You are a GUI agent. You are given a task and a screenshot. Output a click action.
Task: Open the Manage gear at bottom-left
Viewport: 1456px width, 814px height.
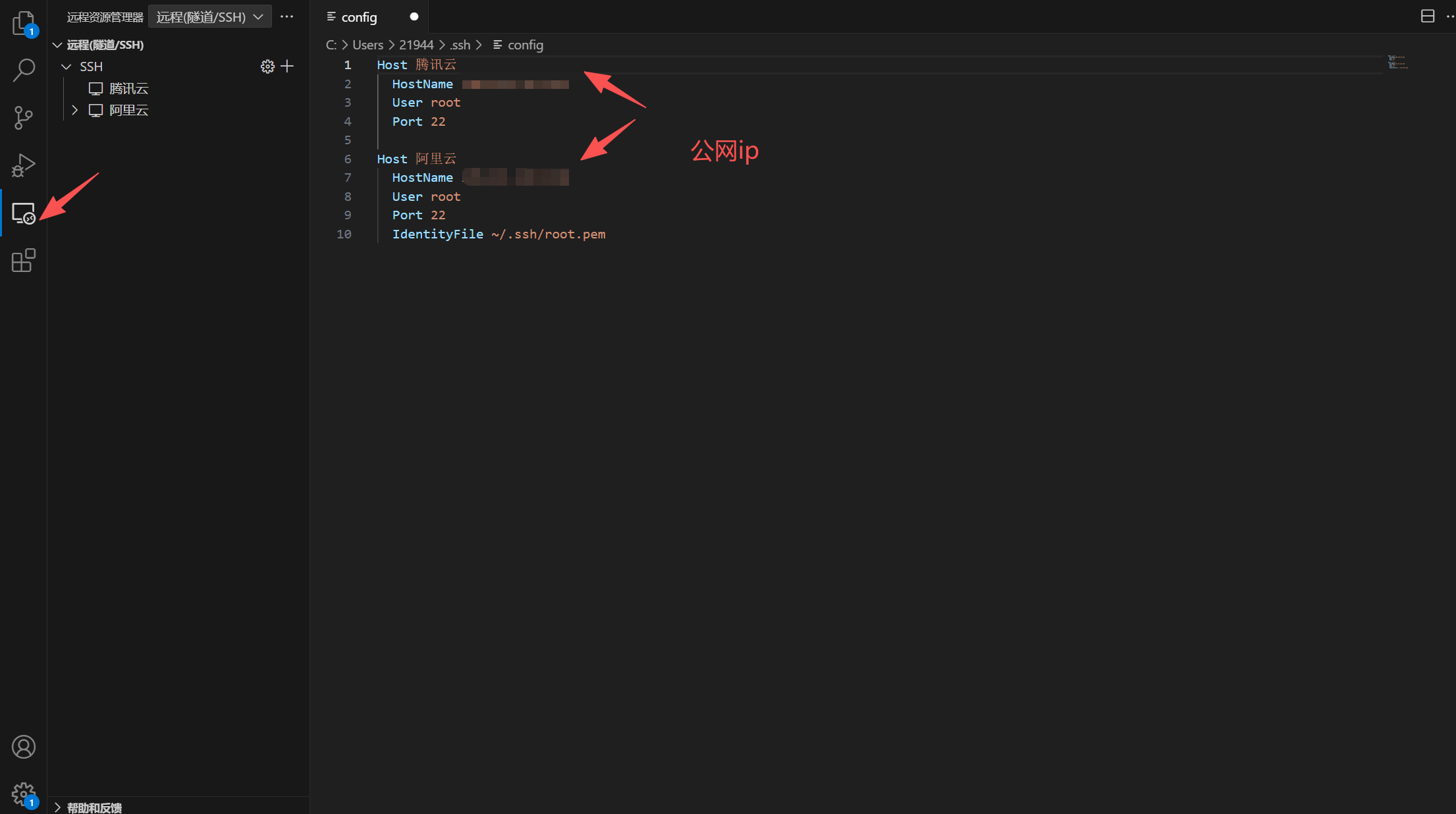point(23,794)
